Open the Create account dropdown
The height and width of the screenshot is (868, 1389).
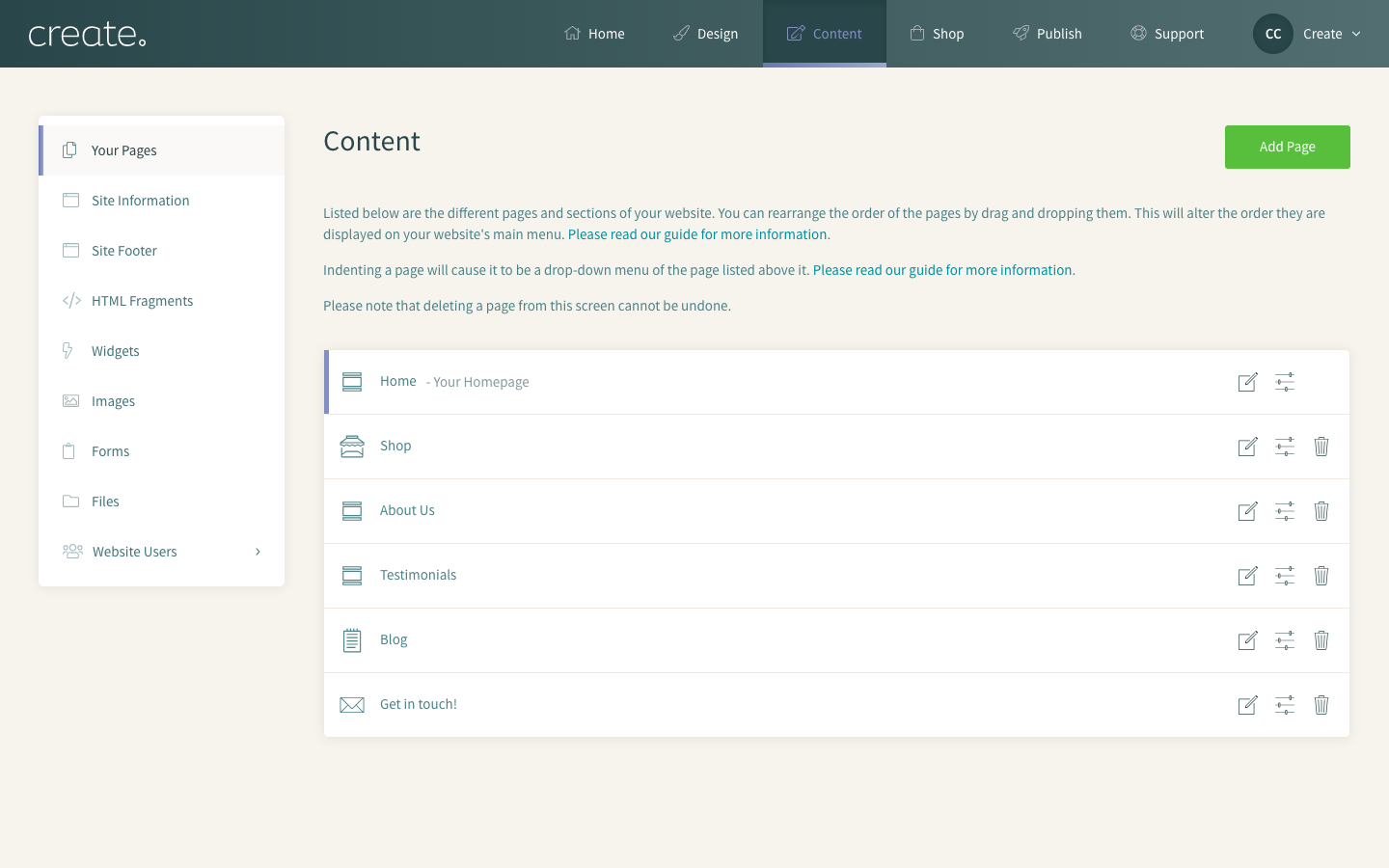1332,34
